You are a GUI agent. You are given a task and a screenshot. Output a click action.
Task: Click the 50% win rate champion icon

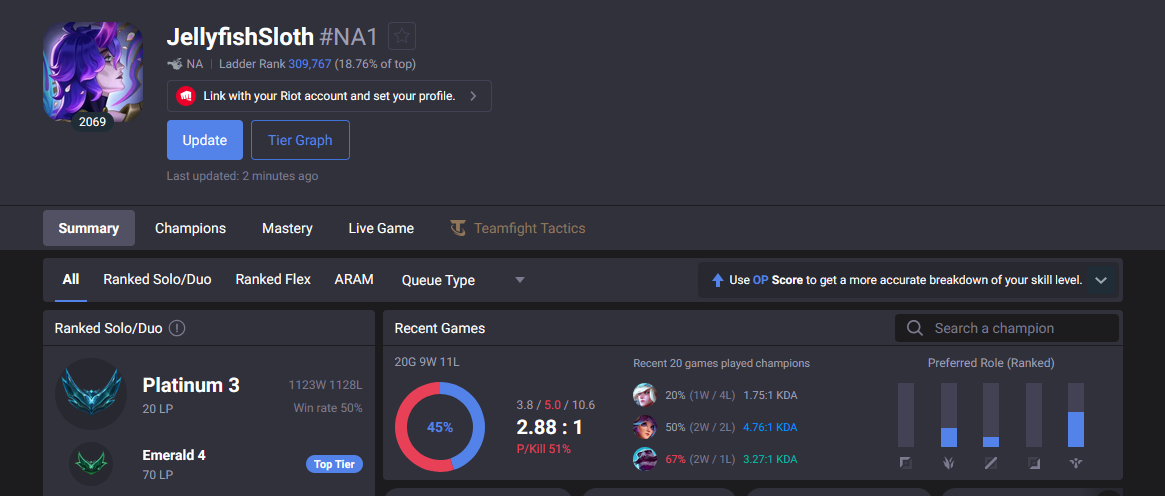645,427
